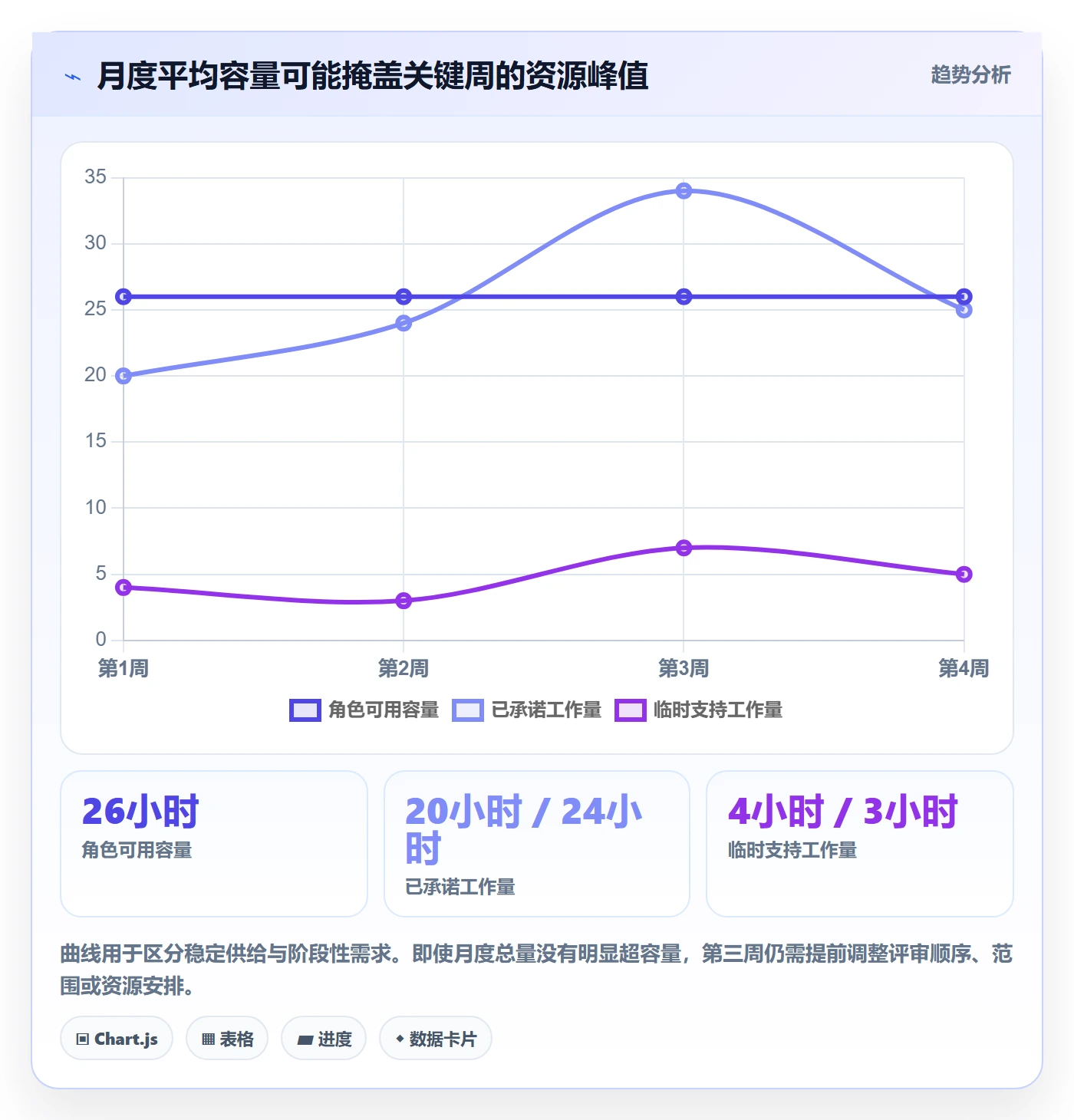Click the 角色可用容量 legend label

(384, 710)
